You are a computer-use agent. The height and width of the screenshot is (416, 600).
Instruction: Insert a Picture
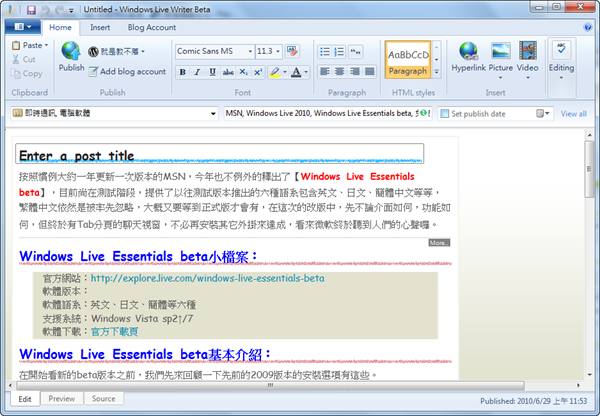tap(501, 60)
